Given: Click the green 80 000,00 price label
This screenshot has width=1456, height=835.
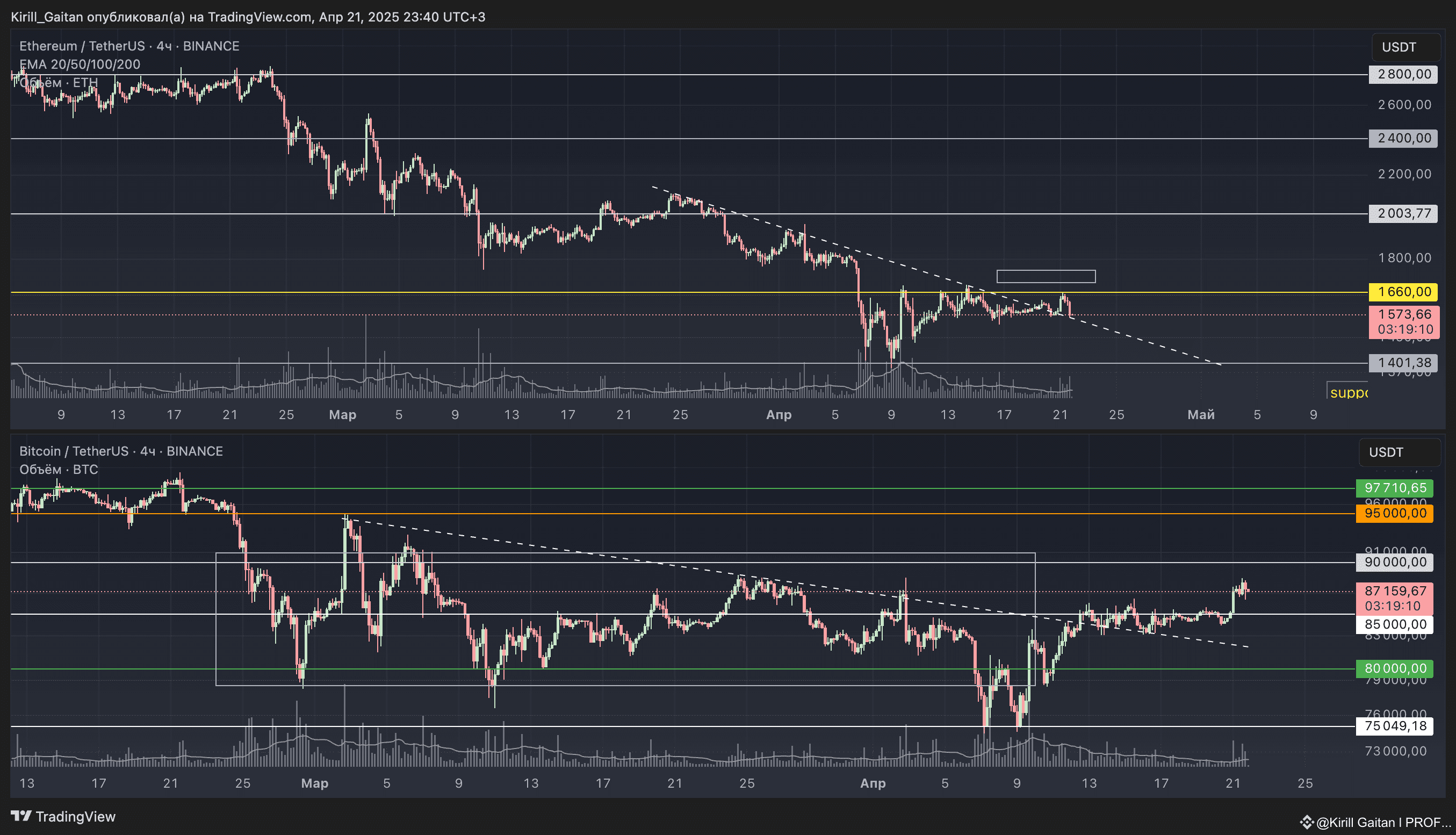Looking at the screenshot, I should point(1394,668).
